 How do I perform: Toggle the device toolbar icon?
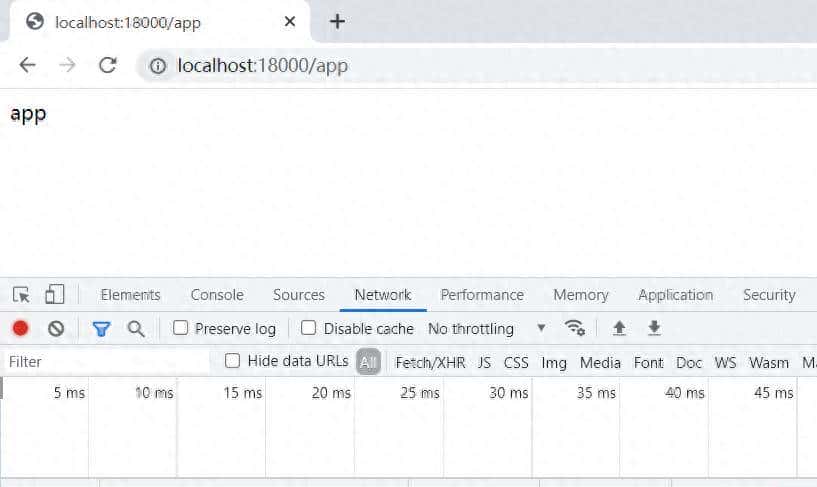coord(54,295)
